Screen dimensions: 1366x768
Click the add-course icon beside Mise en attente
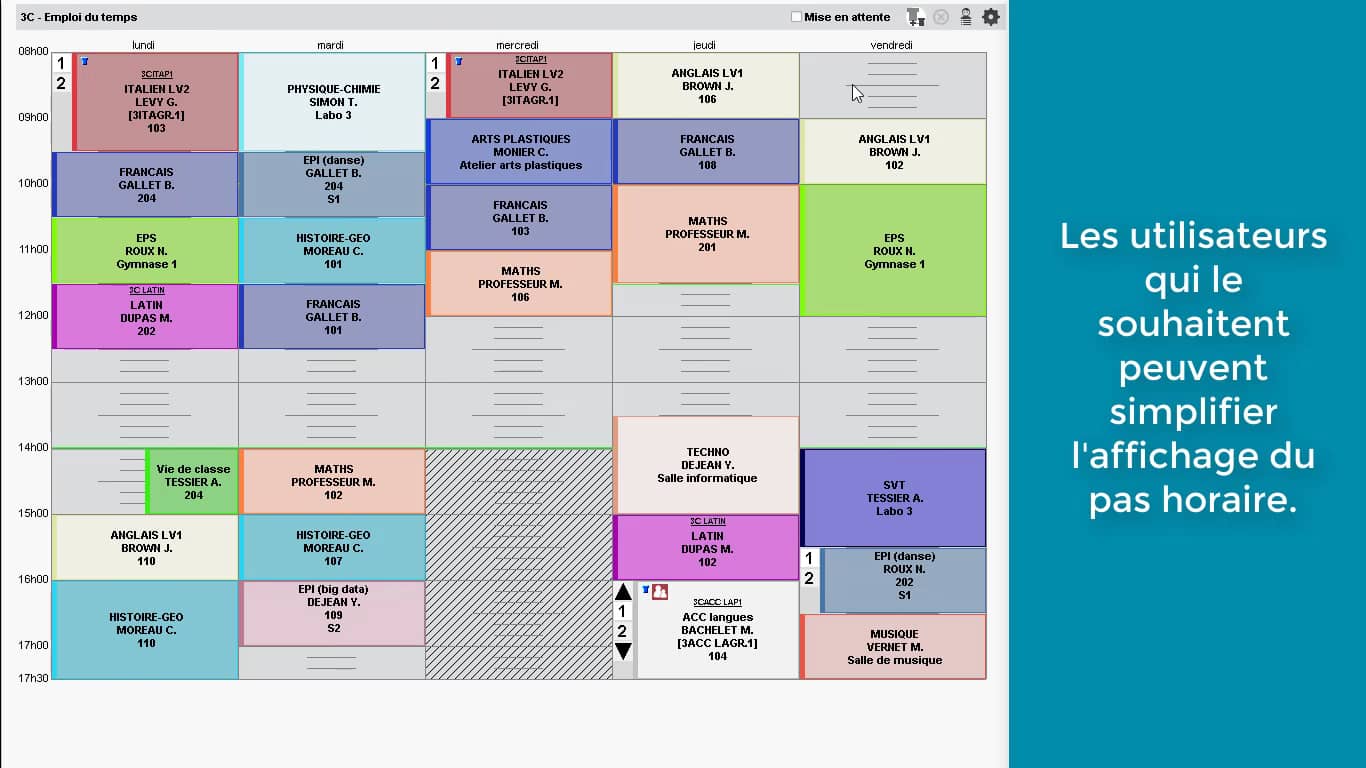(915, 17)
